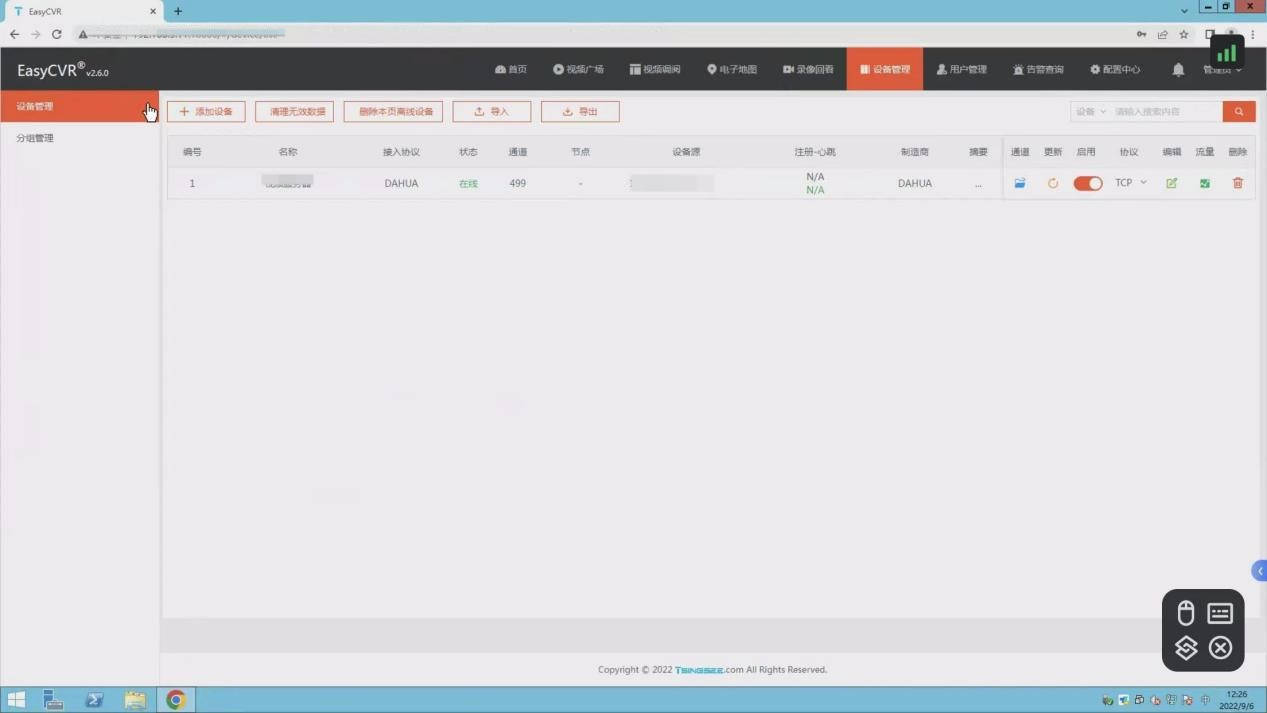The height and width of the screenshot is (713, 1267).
Task: Open the 首页 home tab
Action: tap(510, 69)
